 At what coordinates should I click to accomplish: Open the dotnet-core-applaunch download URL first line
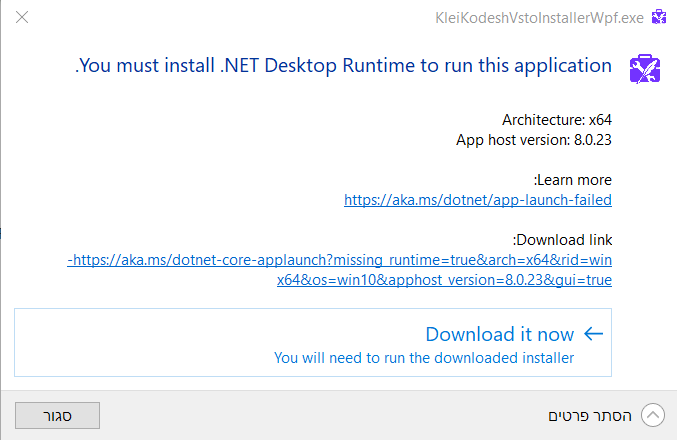point(339,260)
